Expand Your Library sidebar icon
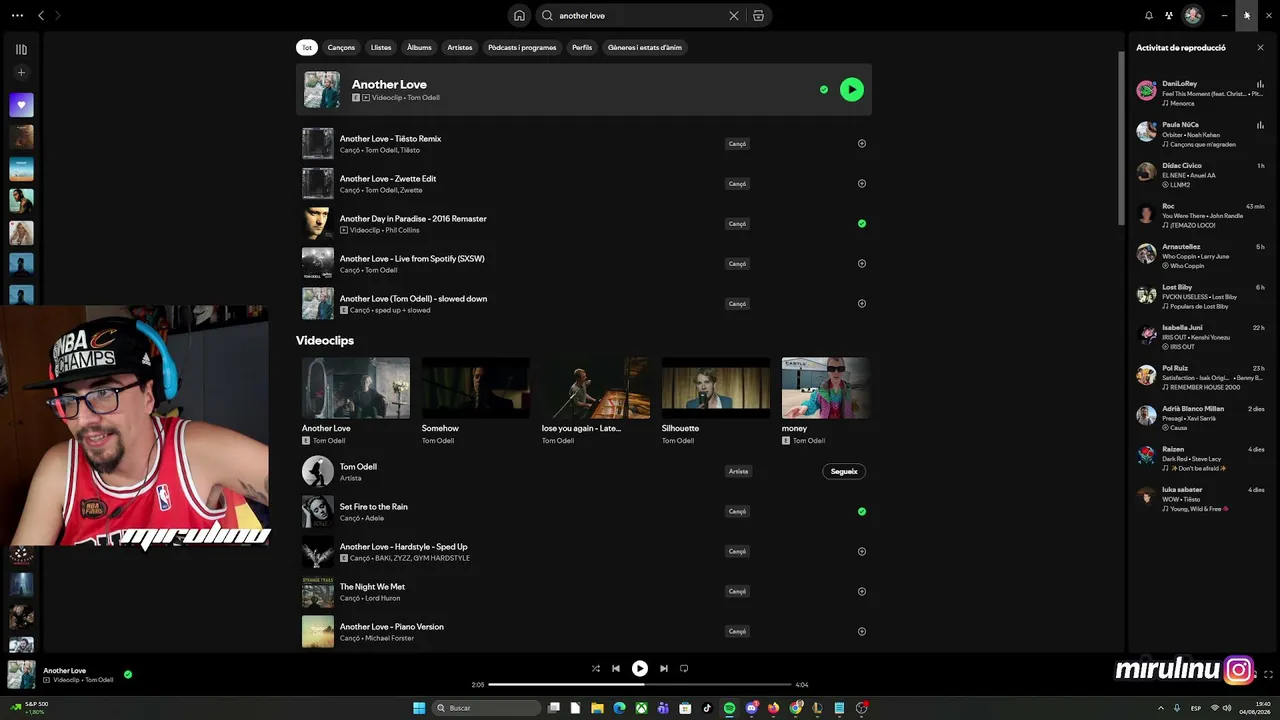The image size is (1280, 720). pos(21,49)
